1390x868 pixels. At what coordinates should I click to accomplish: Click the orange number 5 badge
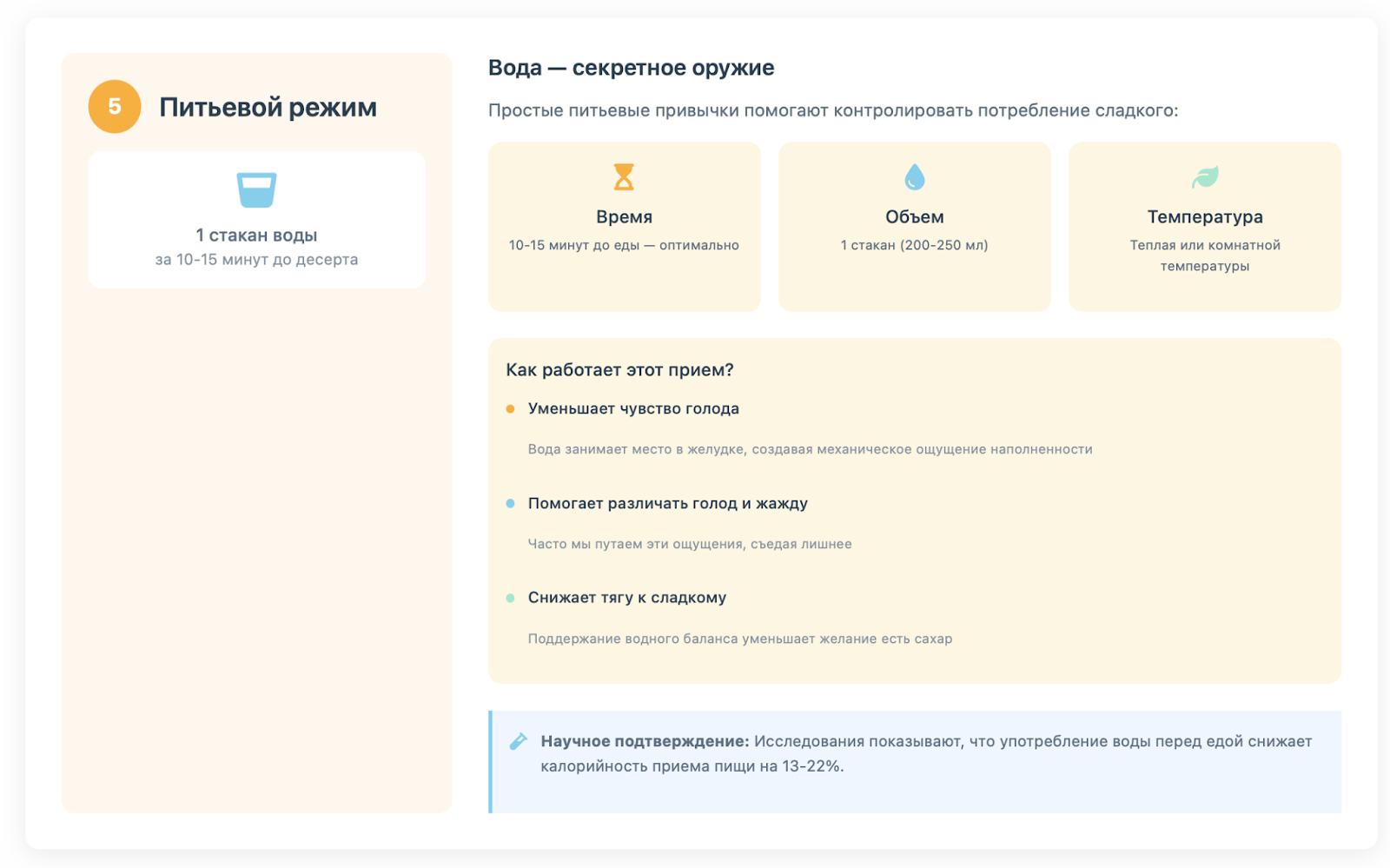pyautogui.click(x=115, y=107)
